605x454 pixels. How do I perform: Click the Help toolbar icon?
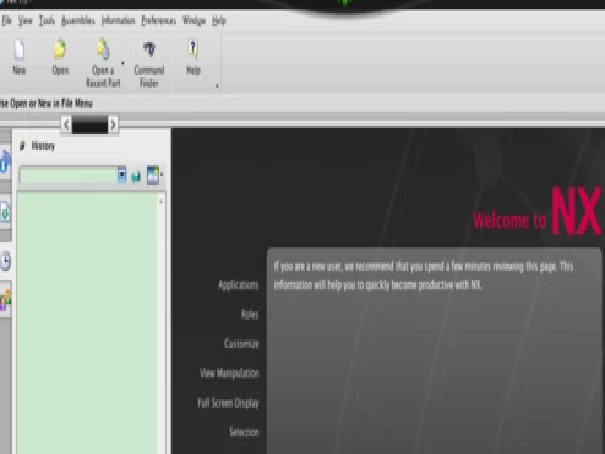click(x=193, y=49)
